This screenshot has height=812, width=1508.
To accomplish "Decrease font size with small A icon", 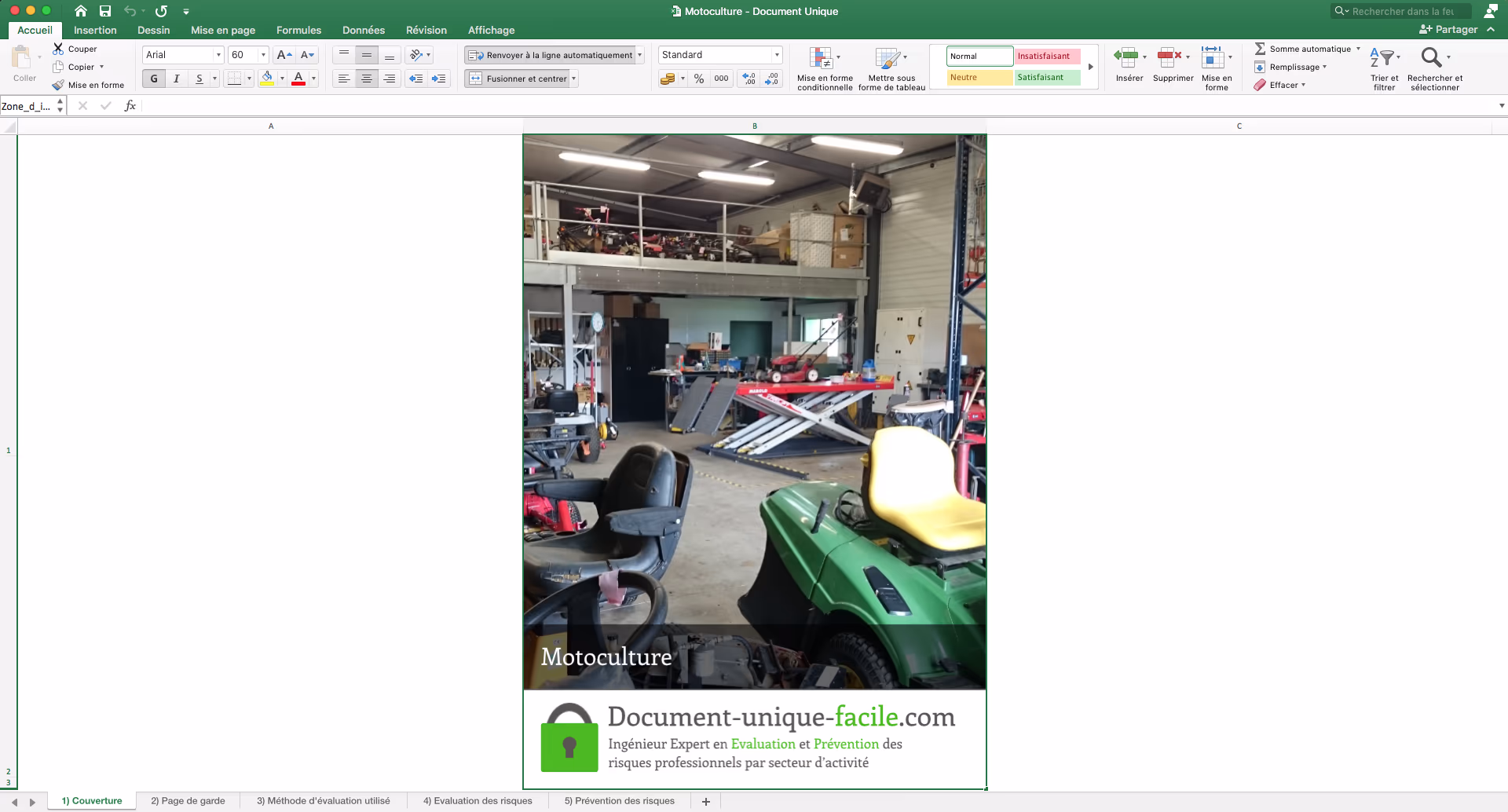I will pos(307,55).
